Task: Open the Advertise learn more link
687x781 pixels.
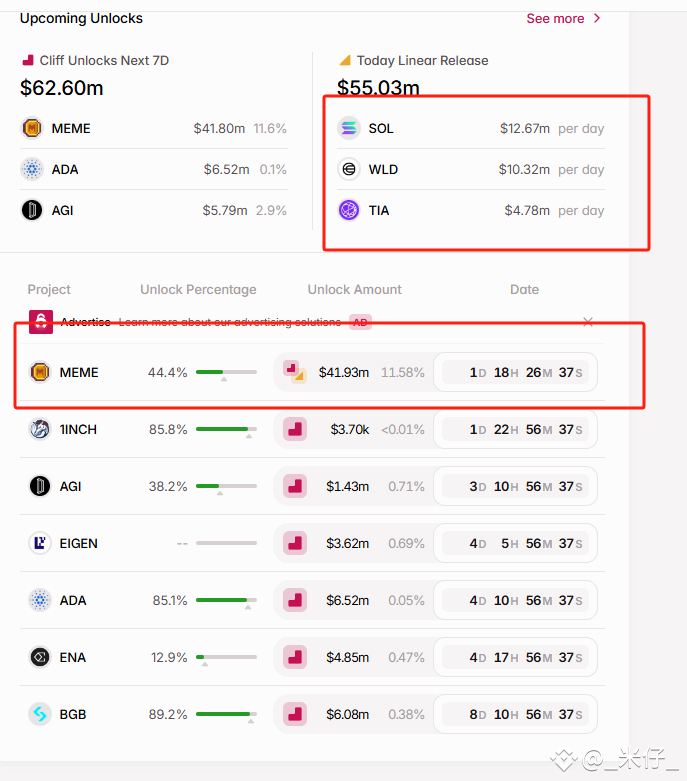Action: [230, 322]
